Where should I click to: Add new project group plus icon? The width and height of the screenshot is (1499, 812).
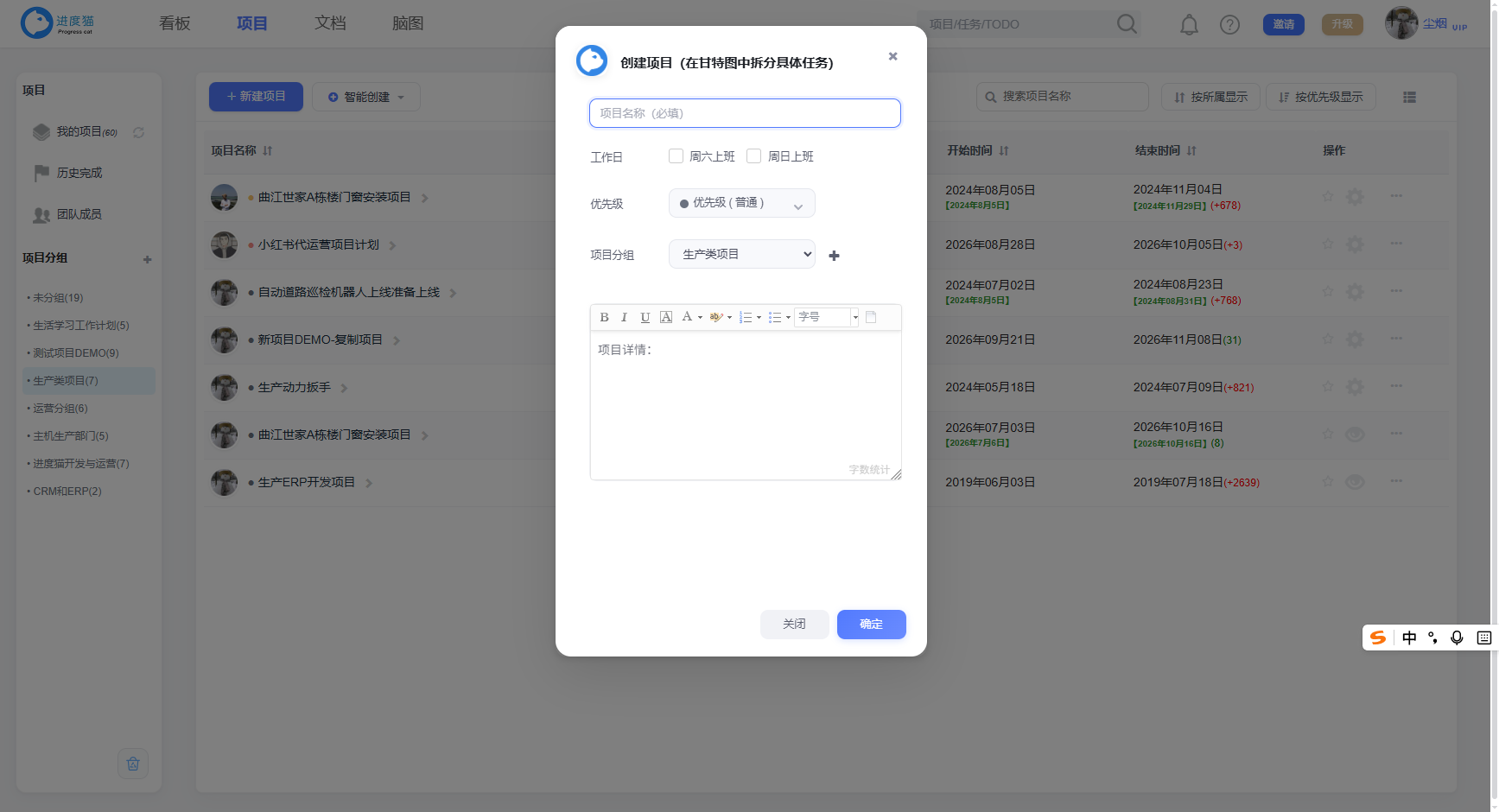(x=834, y=256)
